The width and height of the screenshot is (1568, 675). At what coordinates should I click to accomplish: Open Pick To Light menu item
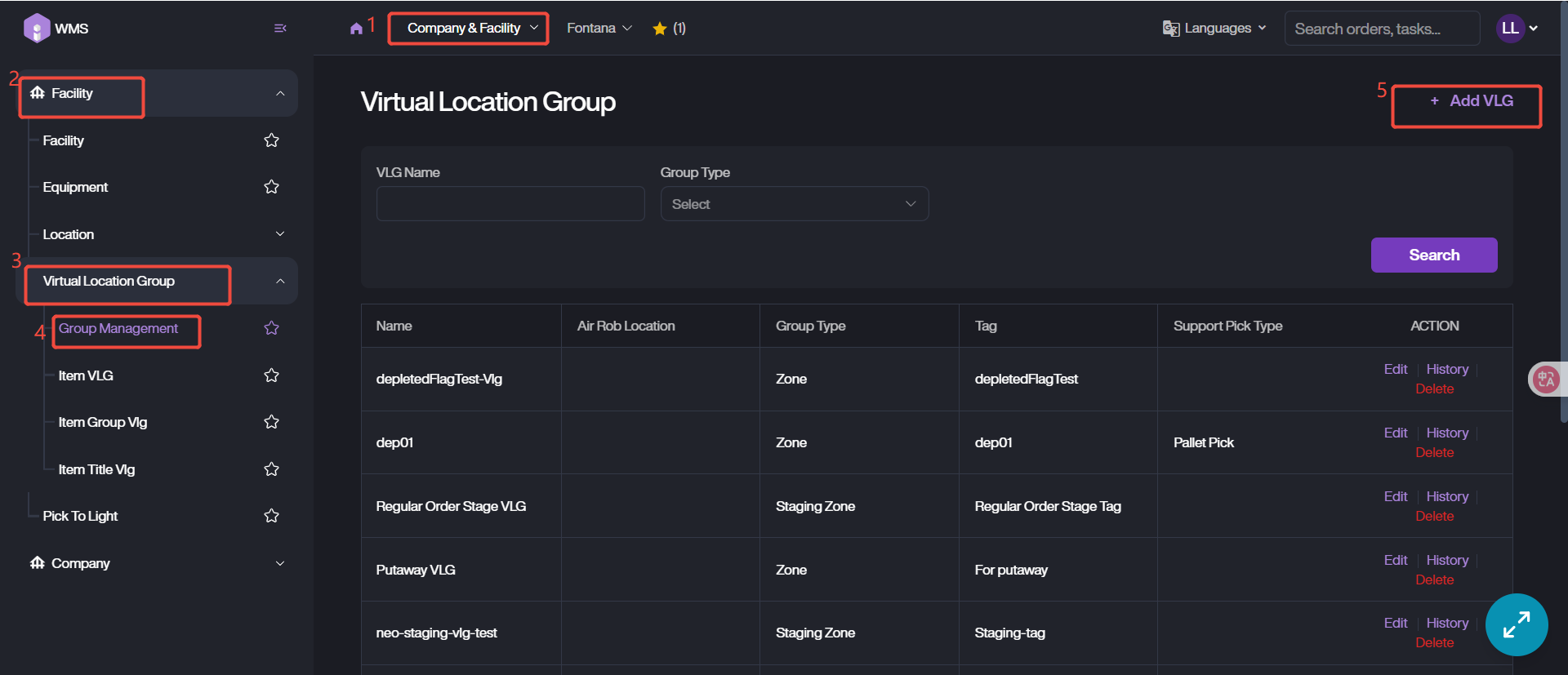(80, 516)
